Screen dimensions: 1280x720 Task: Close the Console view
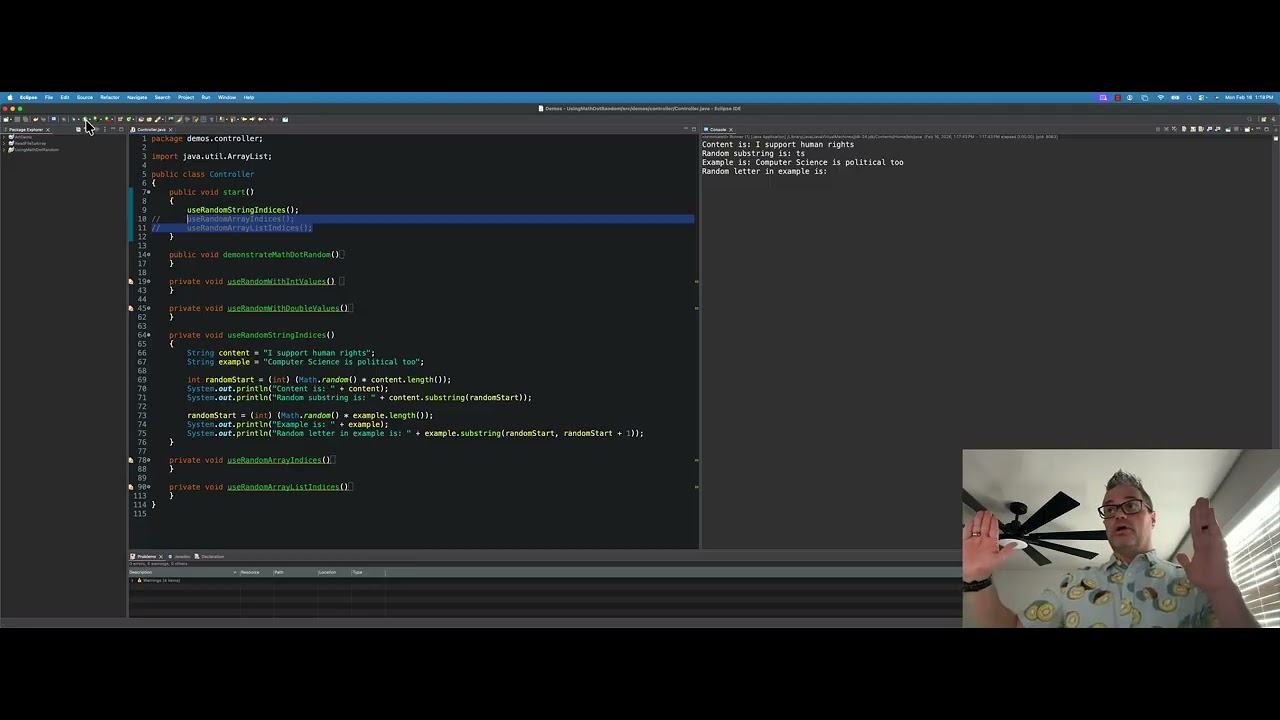click(731, 129)
